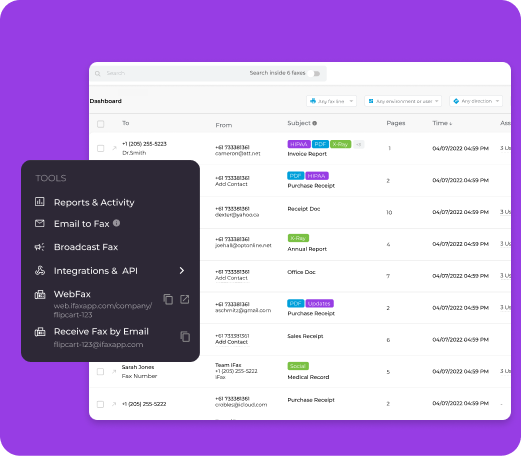Click the +1 (205) 255-5223 recipient number
The width and height of the screenshot is (521, 456).
click(x=144, y=144)
